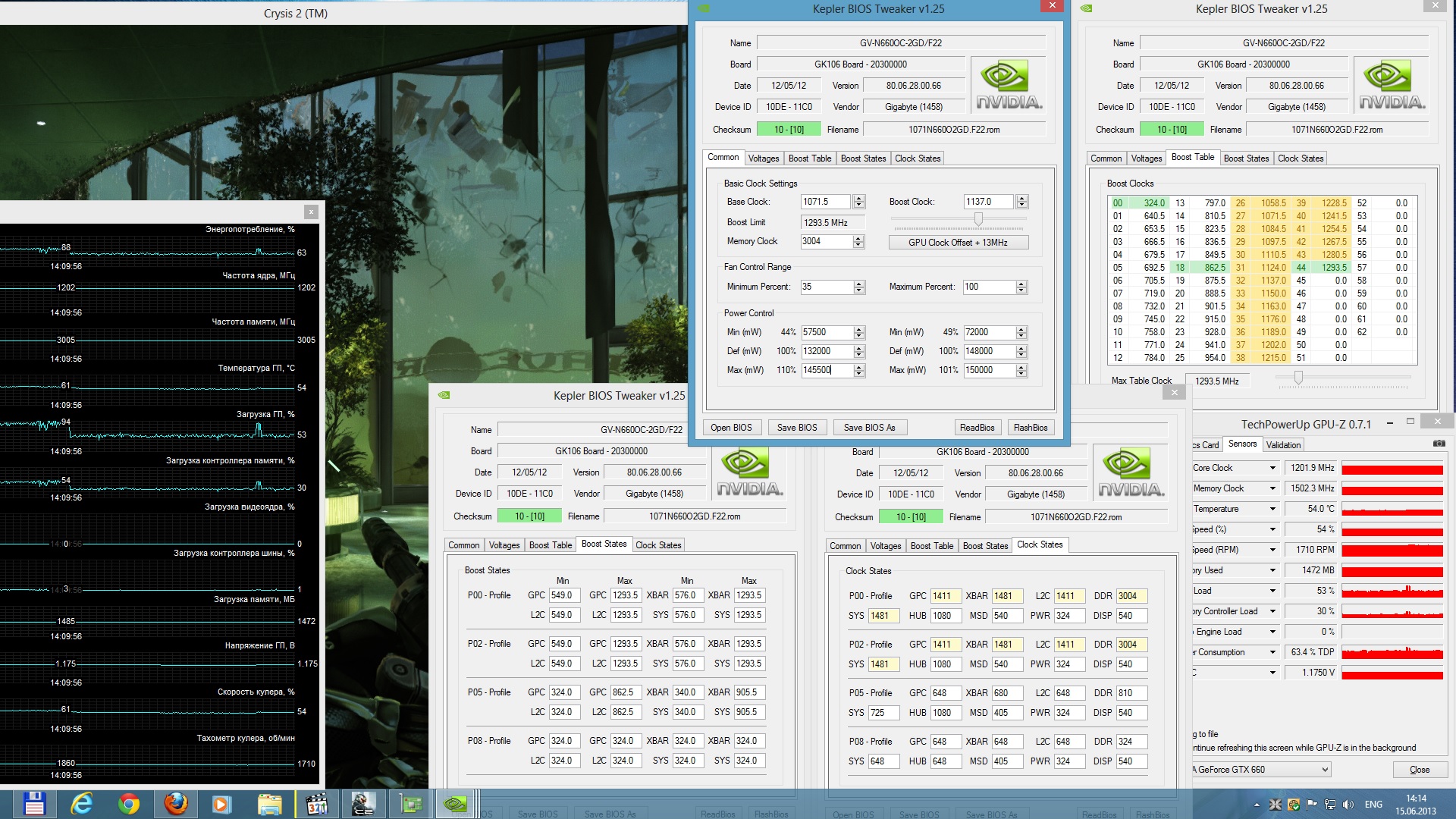Switch to Crysis 2 taskbar icon
The height and width of the screenshot is (819, 1456).
[x=363, y=803]
